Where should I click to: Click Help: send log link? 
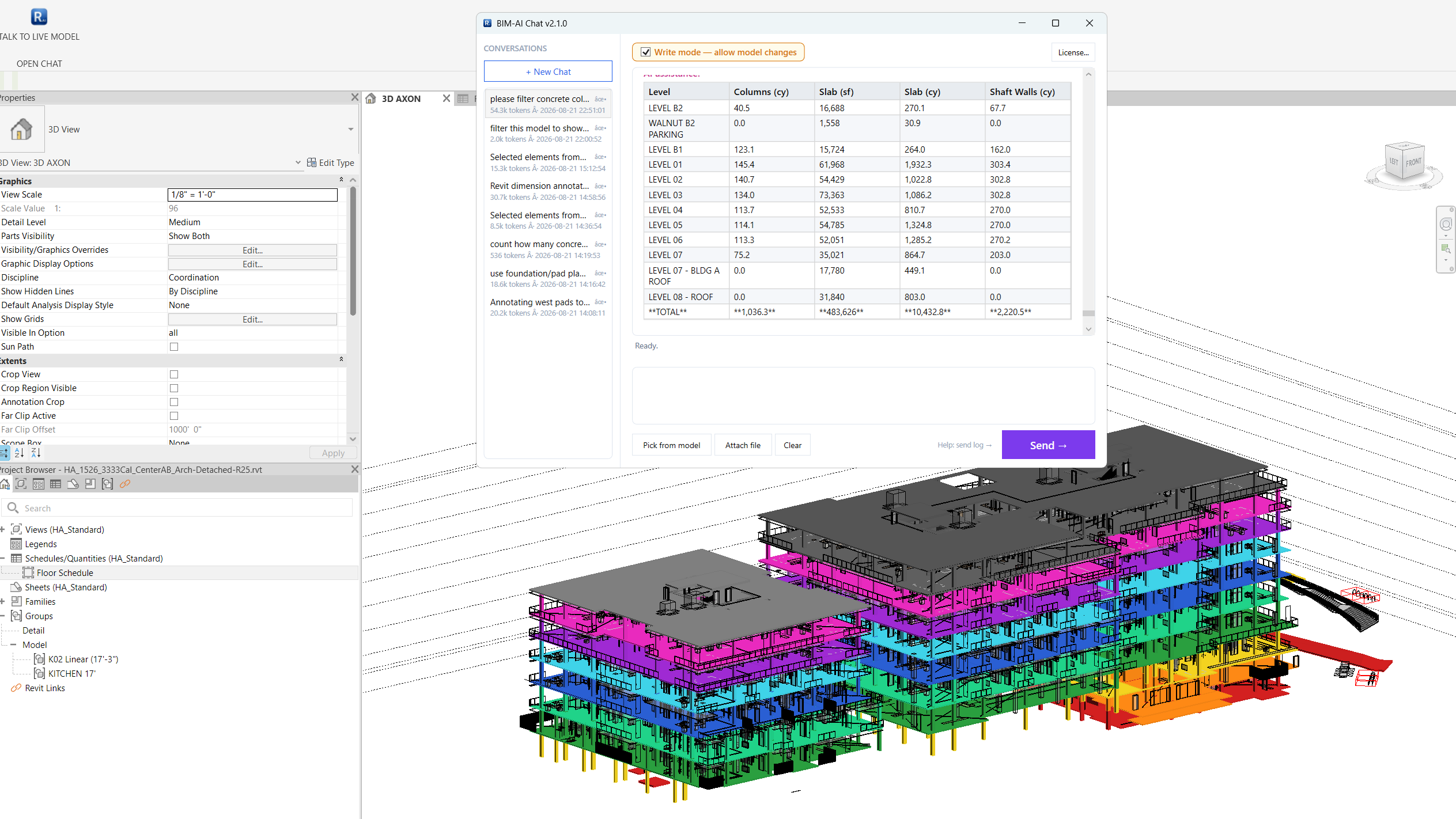(x=965, y=445)
